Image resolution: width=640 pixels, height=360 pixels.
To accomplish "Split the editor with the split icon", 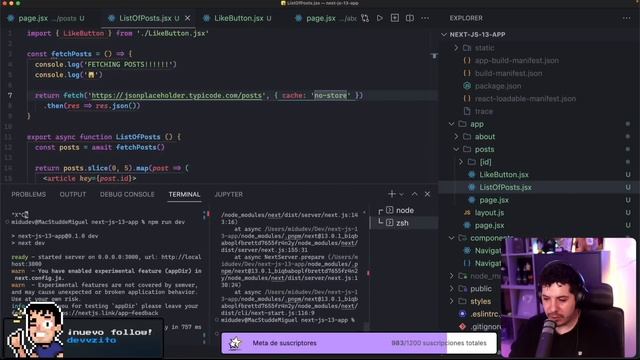I will pos(410,18).
